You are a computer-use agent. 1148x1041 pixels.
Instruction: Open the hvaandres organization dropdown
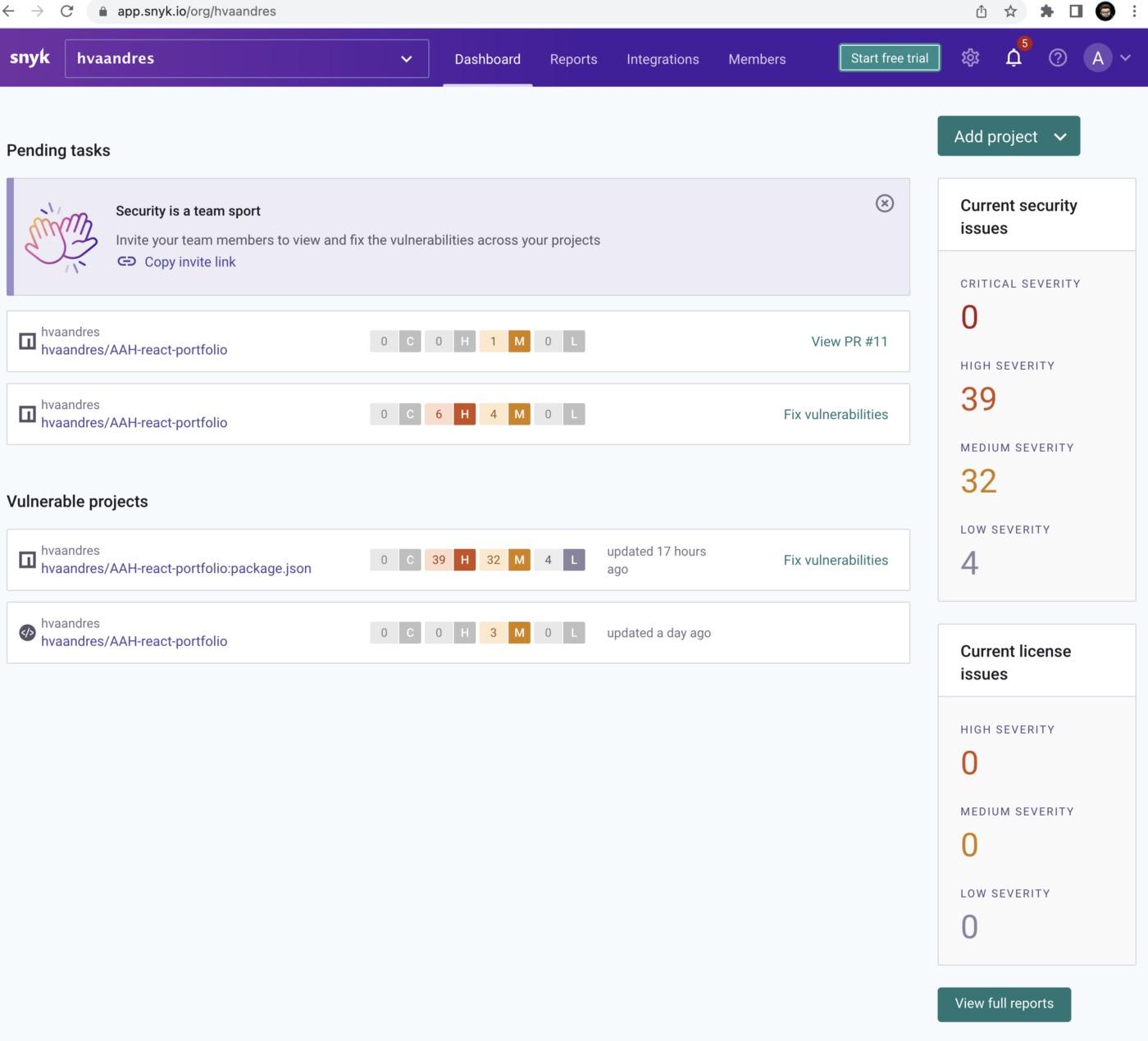tap(247, 58)
